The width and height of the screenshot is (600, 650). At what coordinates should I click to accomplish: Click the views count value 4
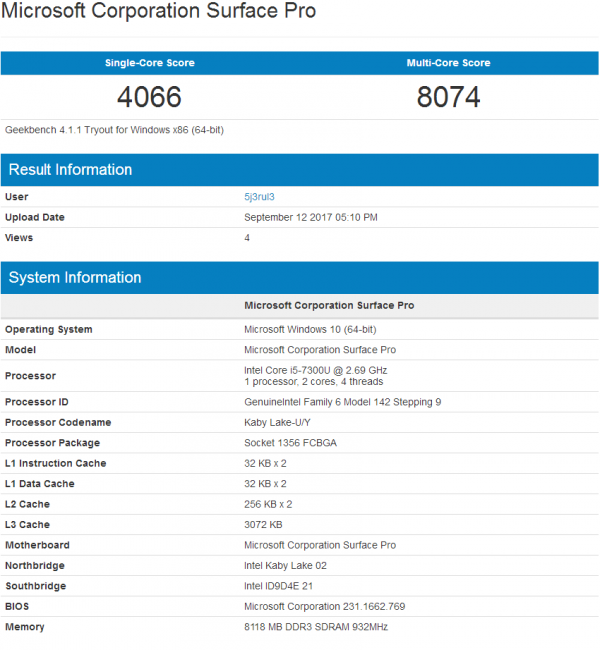[x=247, y=238]
